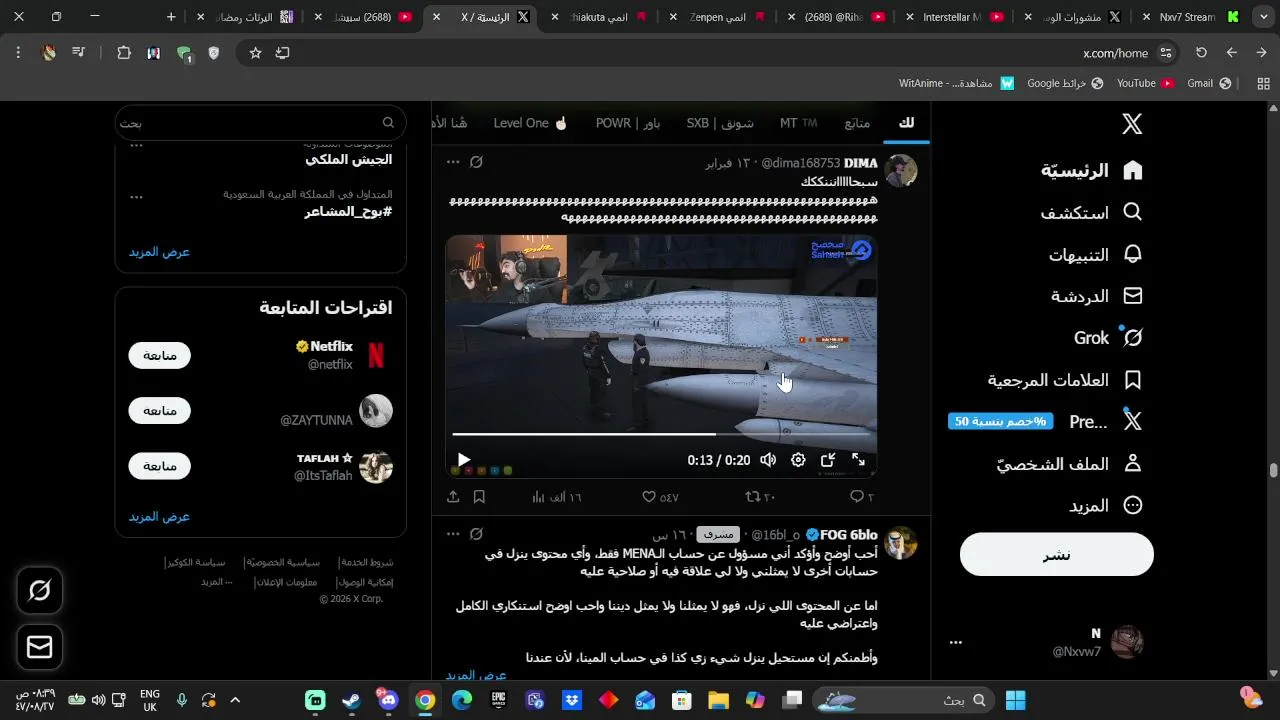Switch to the MT timeline tab

pos(798,123)
